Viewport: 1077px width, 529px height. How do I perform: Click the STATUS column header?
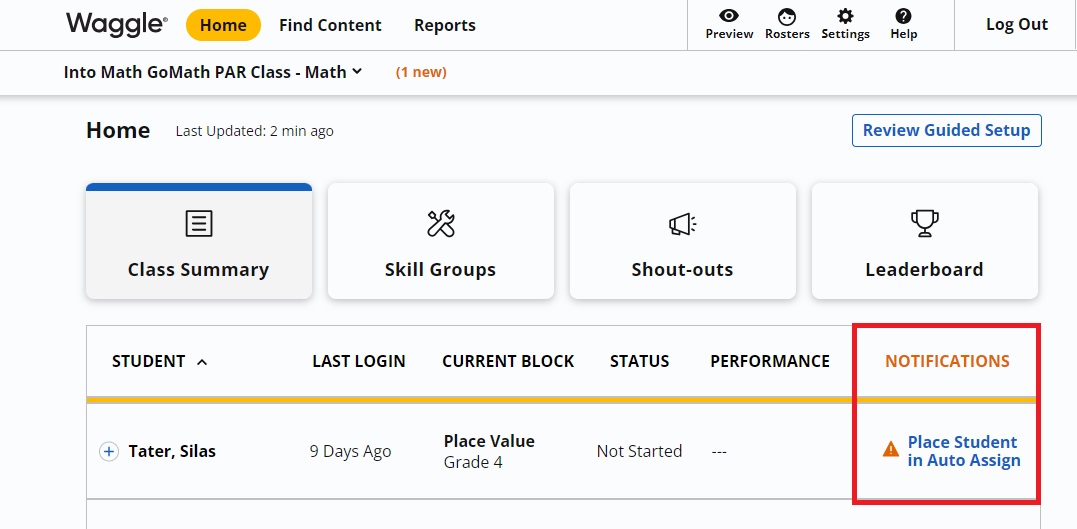coord(639,361)
